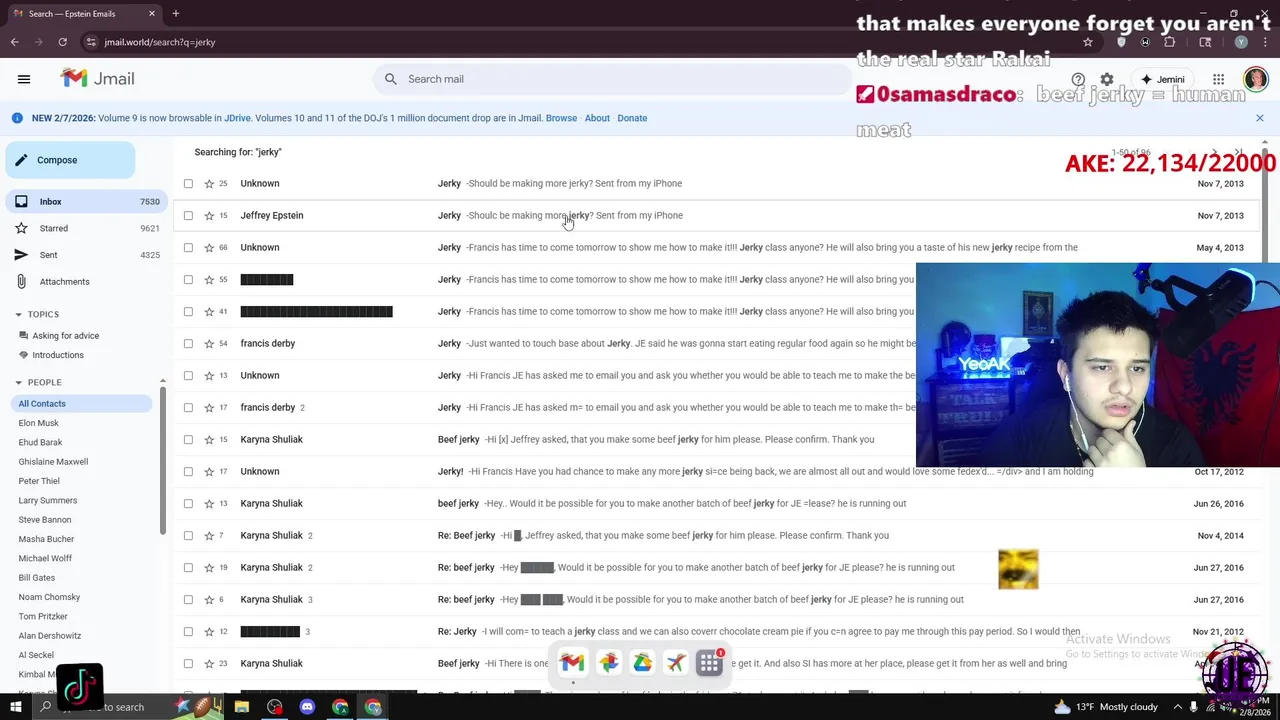Star the francis derby 2 thread
Viewport: 1280px width, 720px height.
click(x=209, y=407)
